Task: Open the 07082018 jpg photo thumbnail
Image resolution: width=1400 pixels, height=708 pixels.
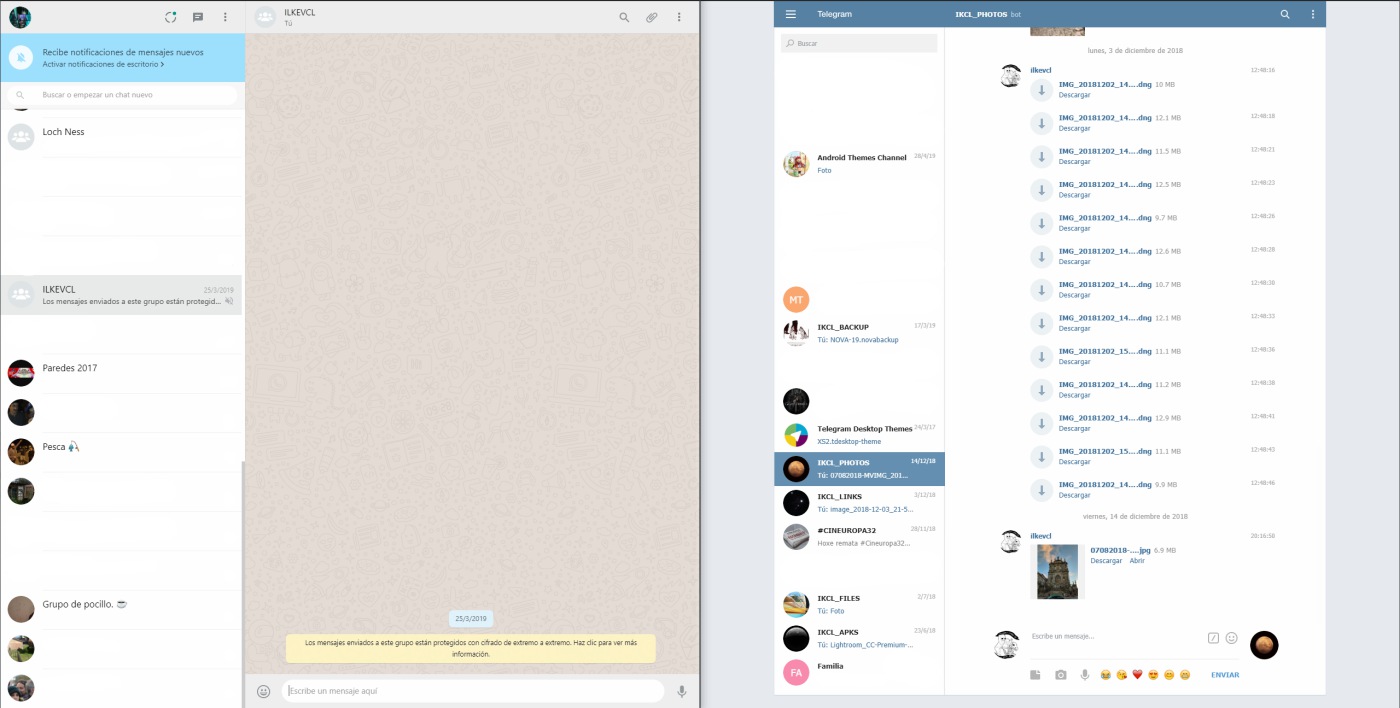Action: 1057,571
